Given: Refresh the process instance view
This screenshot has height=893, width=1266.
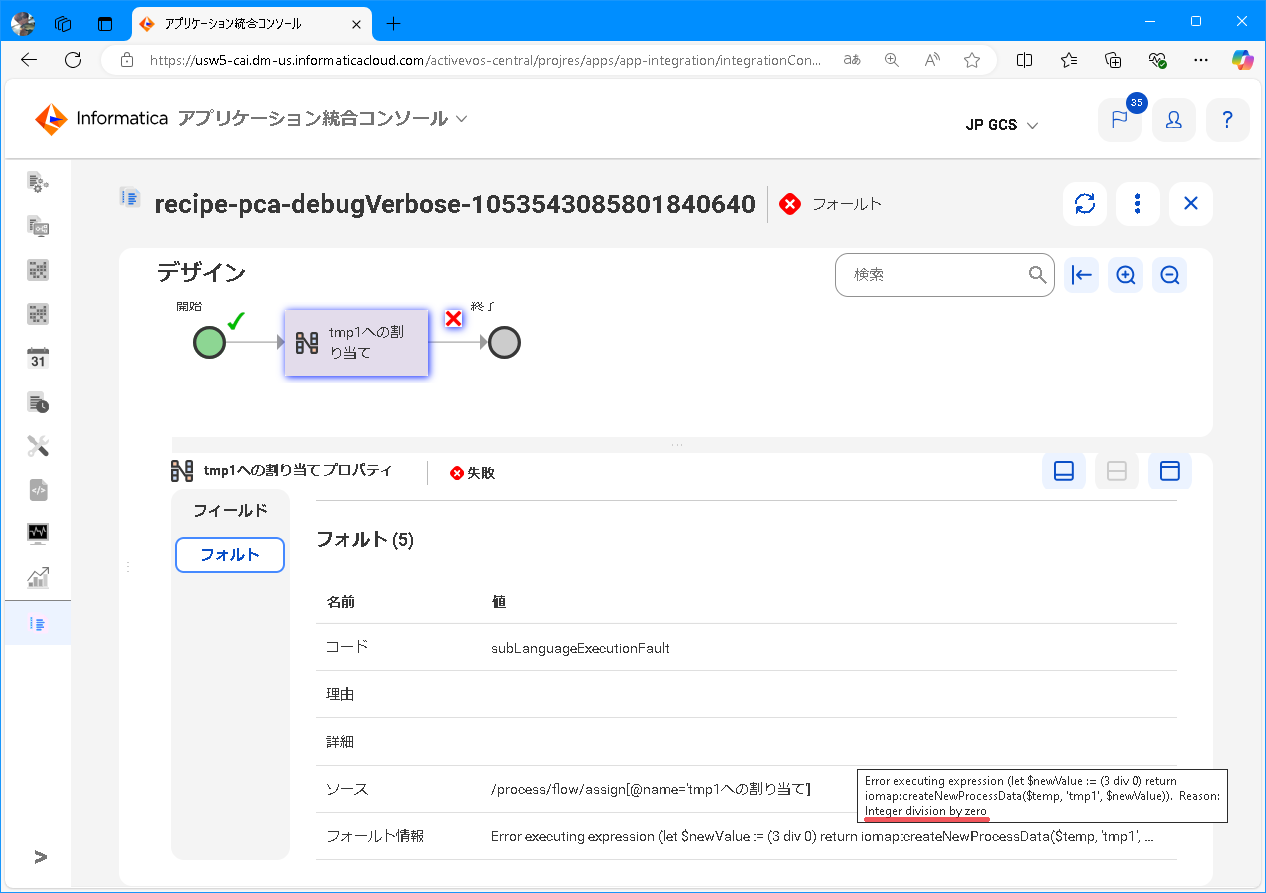Looking at the screenshot, I should tap(1085, 204).
